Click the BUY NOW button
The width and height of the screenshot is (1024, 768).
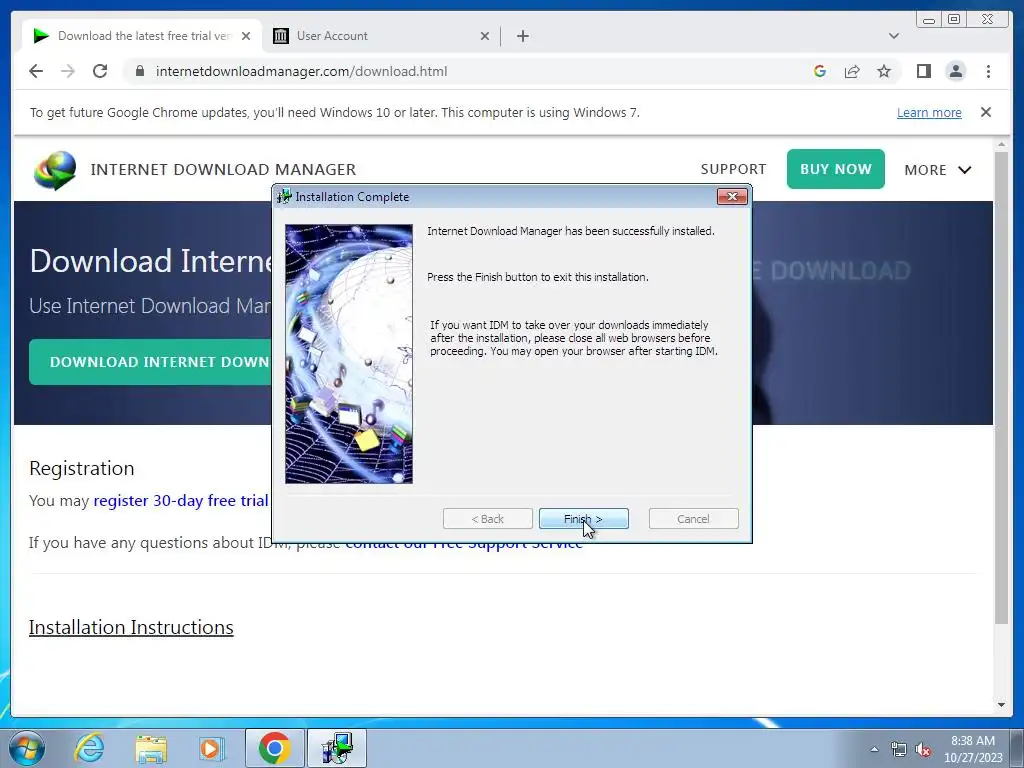[835, 169]
